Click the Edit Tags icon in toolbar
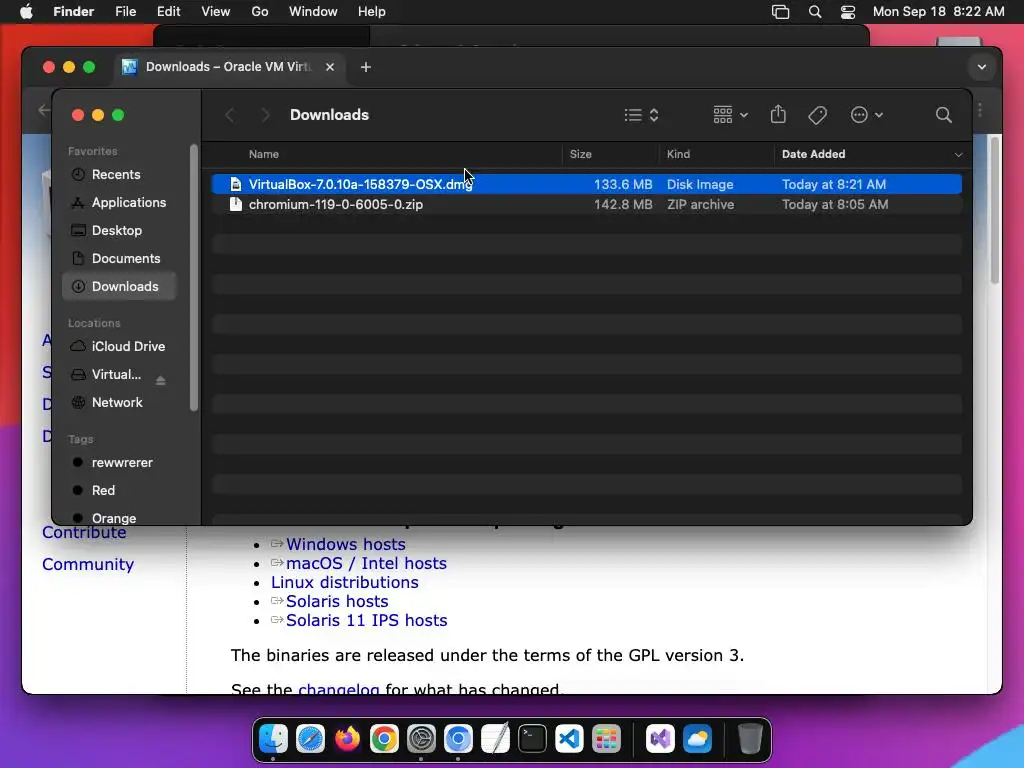 click(818, 116)
